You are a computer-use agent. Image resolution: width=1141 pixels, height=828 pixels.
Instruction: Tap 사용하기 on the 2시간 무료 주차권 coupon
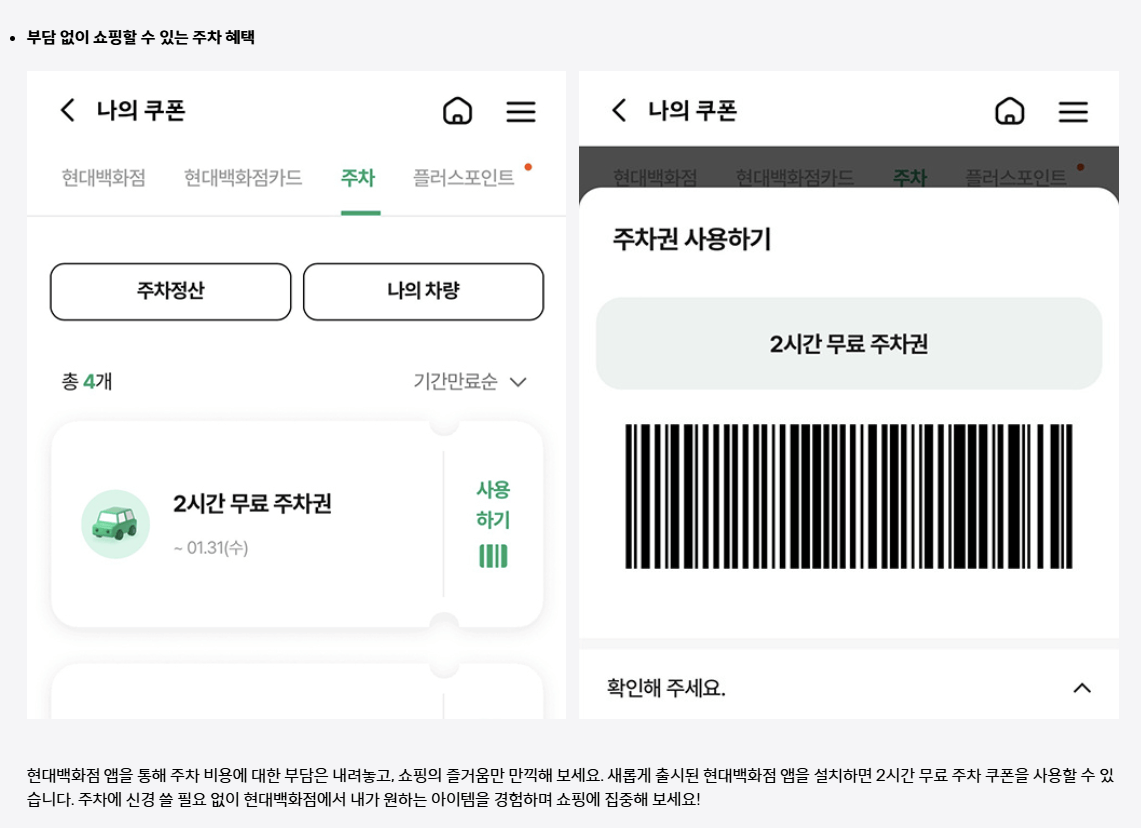(x=494, y=505)
